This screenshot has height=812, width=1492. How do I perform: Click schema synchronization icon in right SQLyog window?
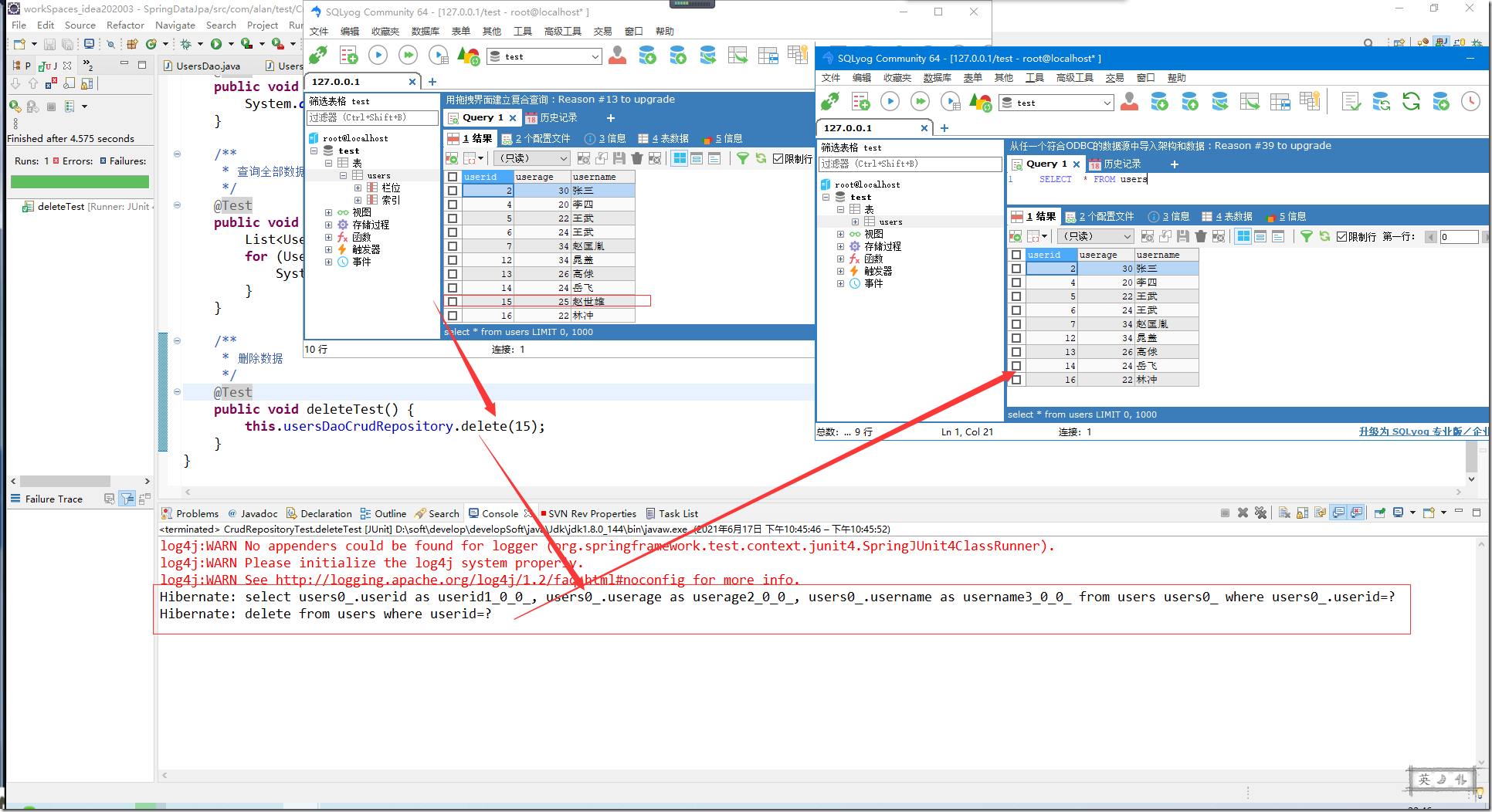[1381, 102]
